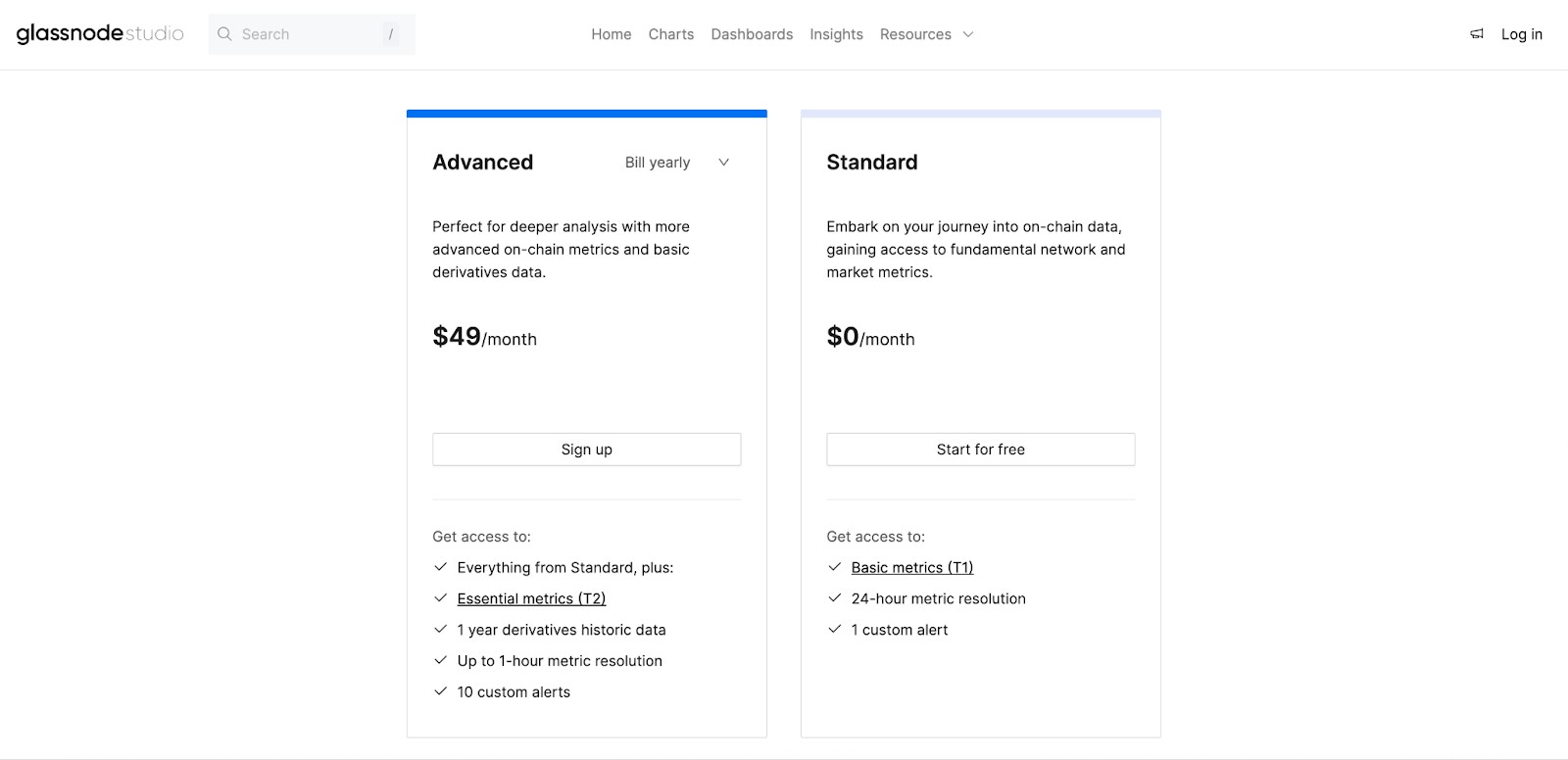This screenshot has height=760, width=1568.
Task: Click "Get access to:" in Advanced card
Action: point(481,537)
